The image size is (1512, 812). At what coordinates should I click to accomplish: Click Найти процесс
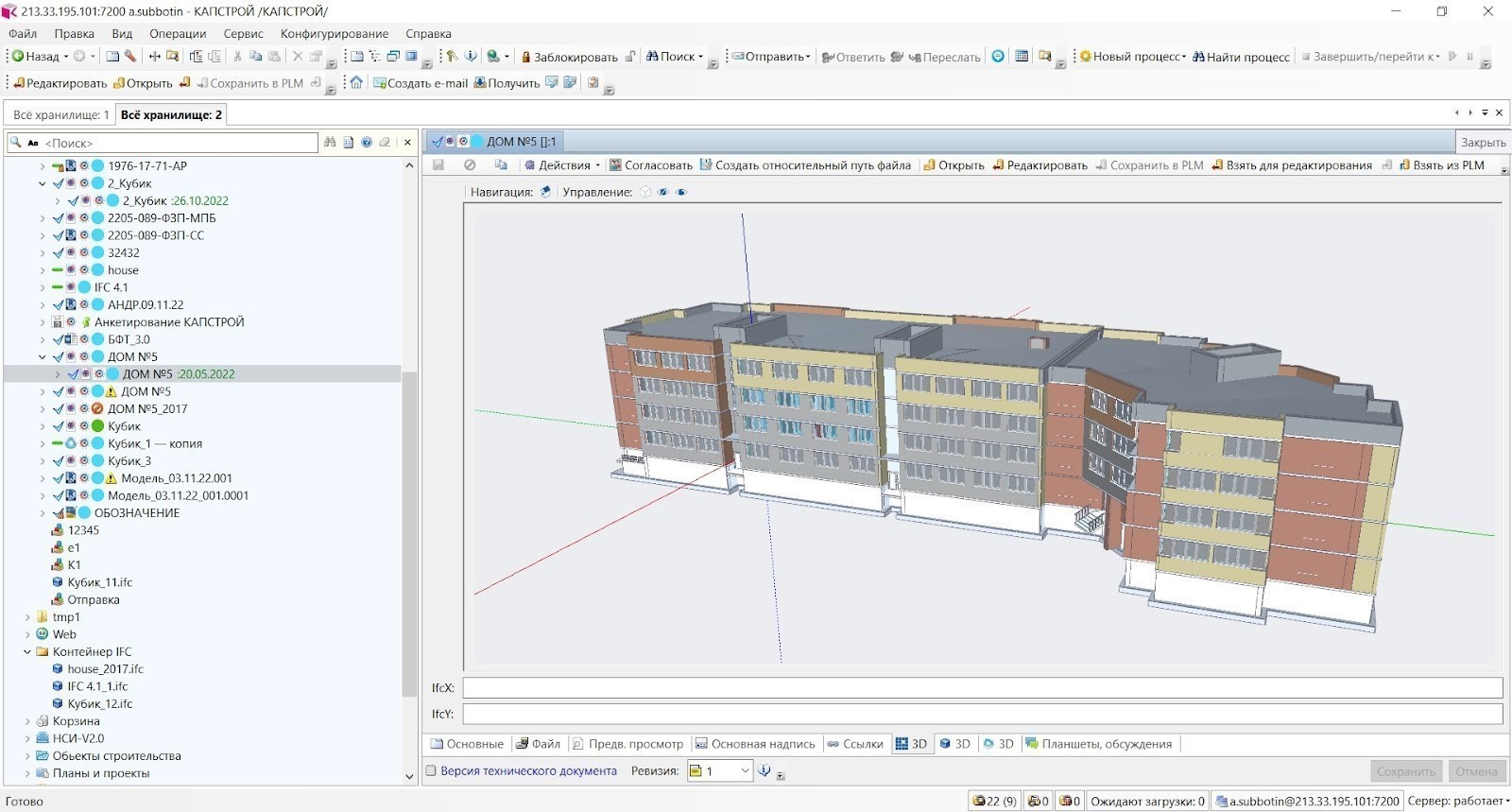(1241, 57)
